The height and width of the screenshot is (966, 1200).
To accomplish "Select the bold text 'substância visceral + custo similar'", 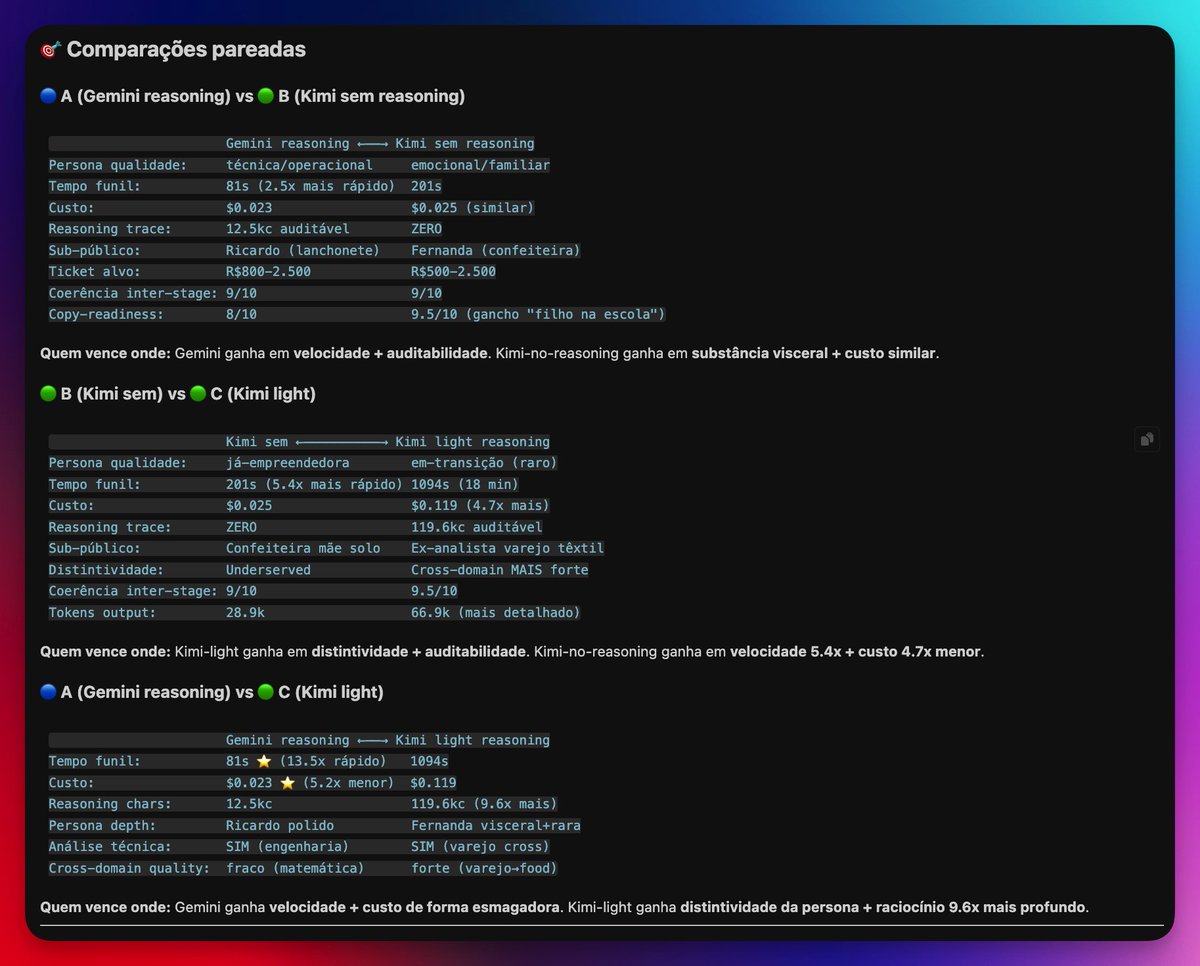I will click(815, 354).
